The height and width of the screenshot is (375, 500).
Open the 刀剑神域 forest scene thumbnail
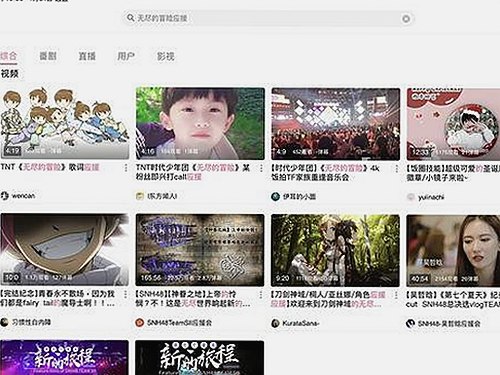coord(335,250)
